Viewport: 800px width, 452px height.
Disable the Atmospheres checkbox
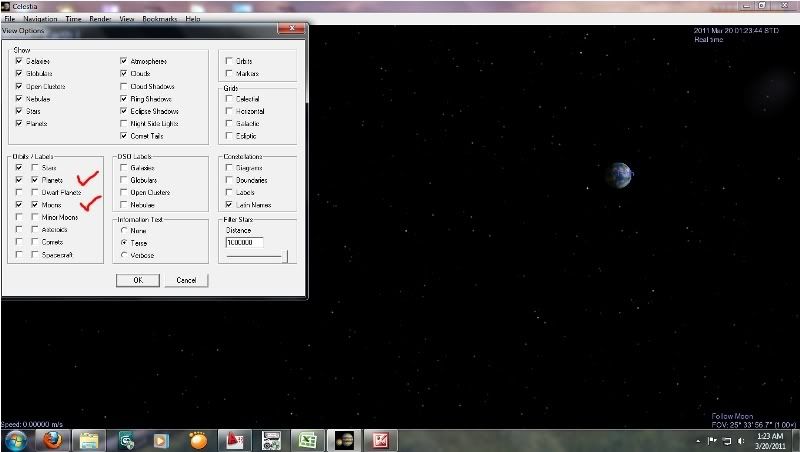pos(123,61)
